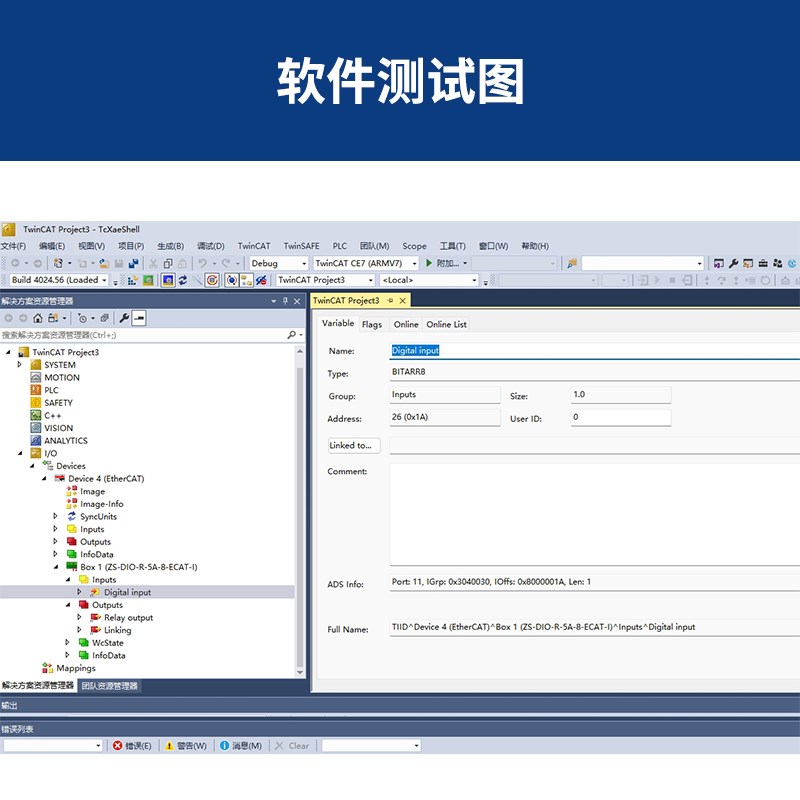800x800 pixels.
Task: Click wrench Properties icon in top toolbar
Action: [x=734, y=263]
